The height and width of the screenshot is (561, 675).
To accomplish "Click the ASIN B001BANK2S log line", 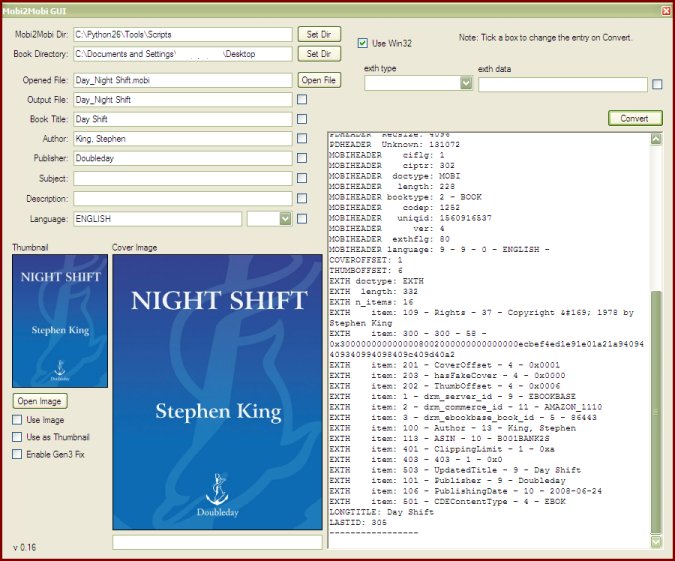I will click(x=439, y=438).
